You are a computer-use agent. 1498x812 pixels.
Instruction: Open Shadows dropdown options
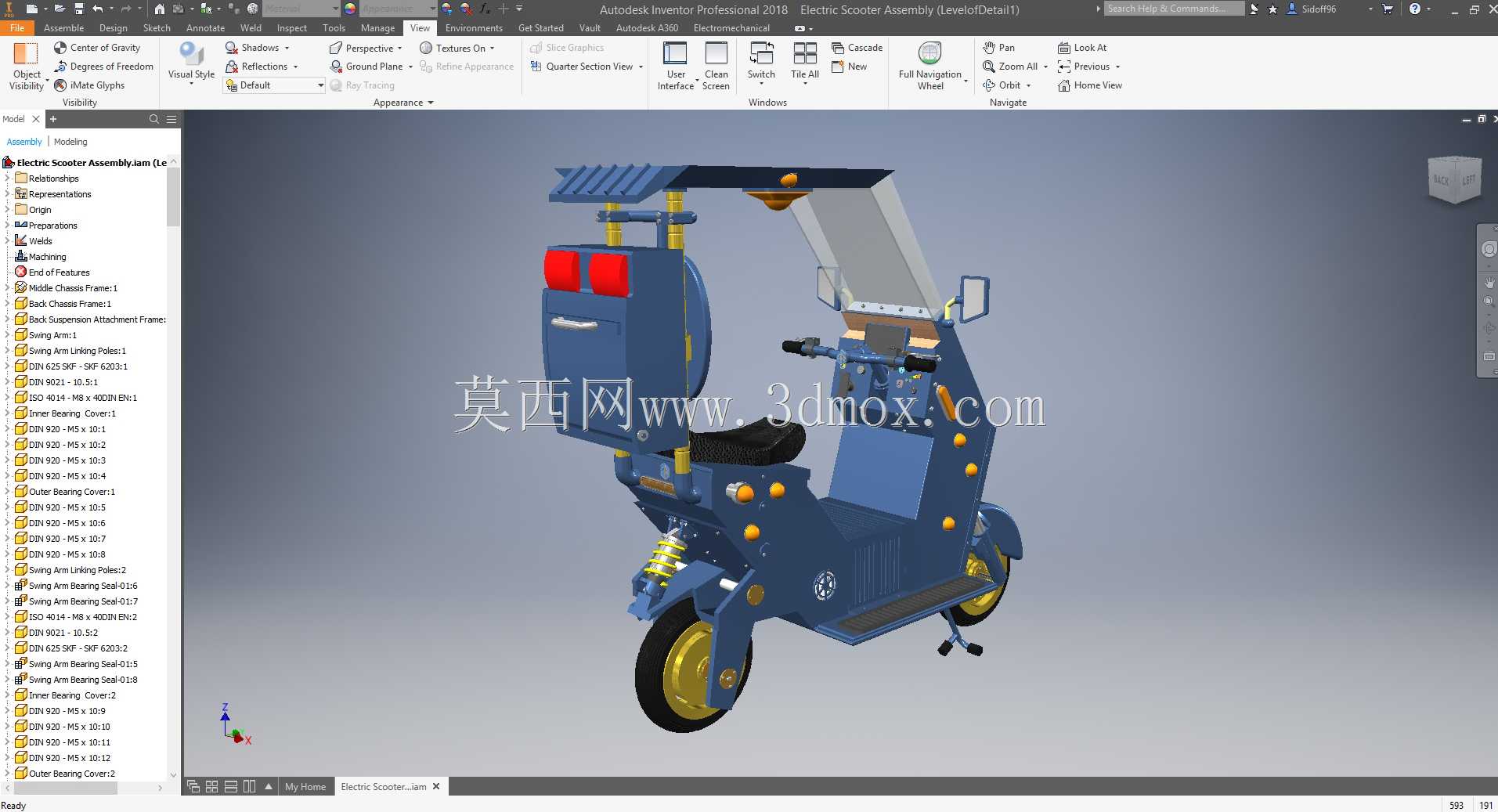point(258,48)
